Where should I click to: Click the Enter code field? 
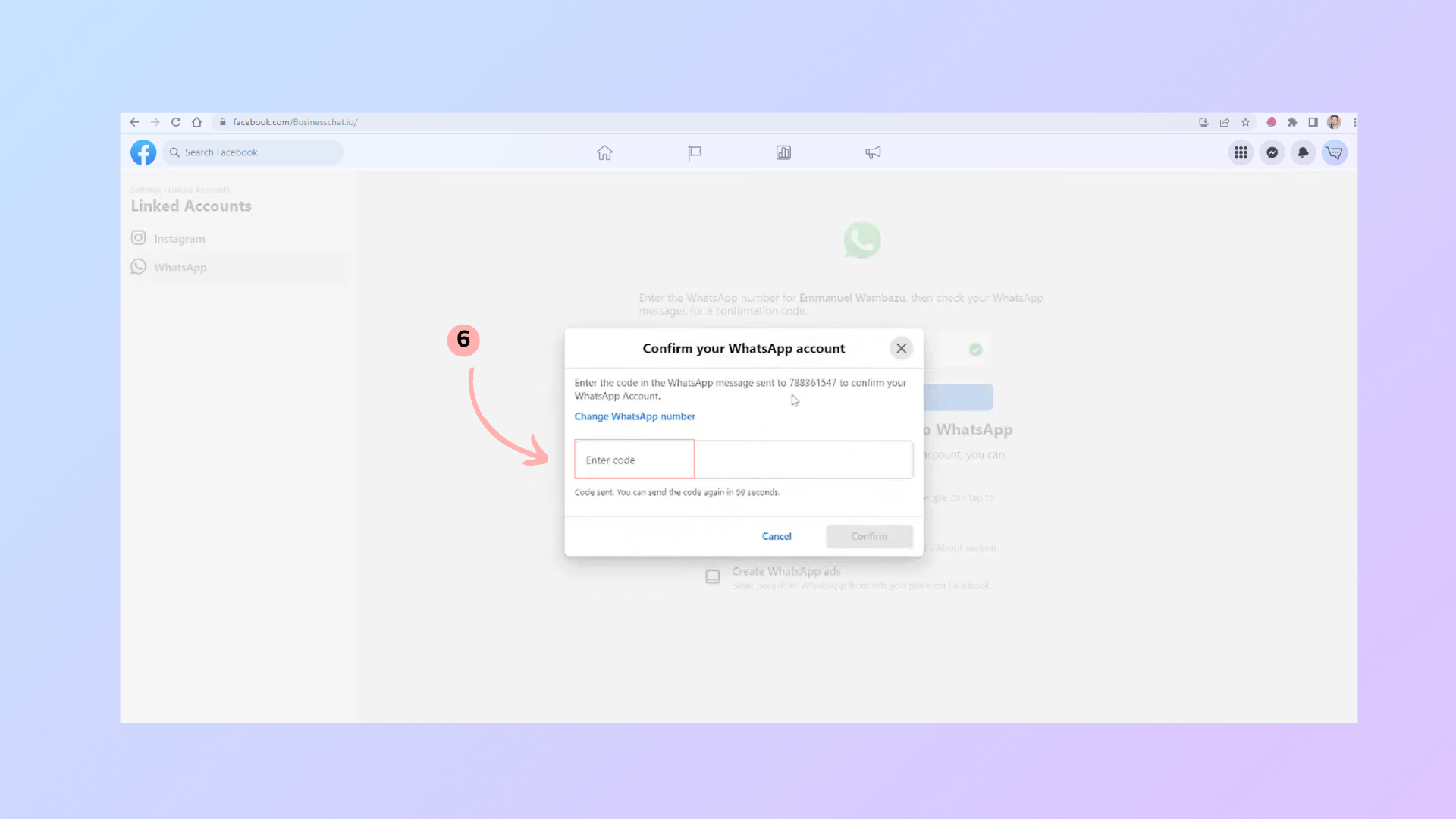pyautogui.click(x=634, y=460)
